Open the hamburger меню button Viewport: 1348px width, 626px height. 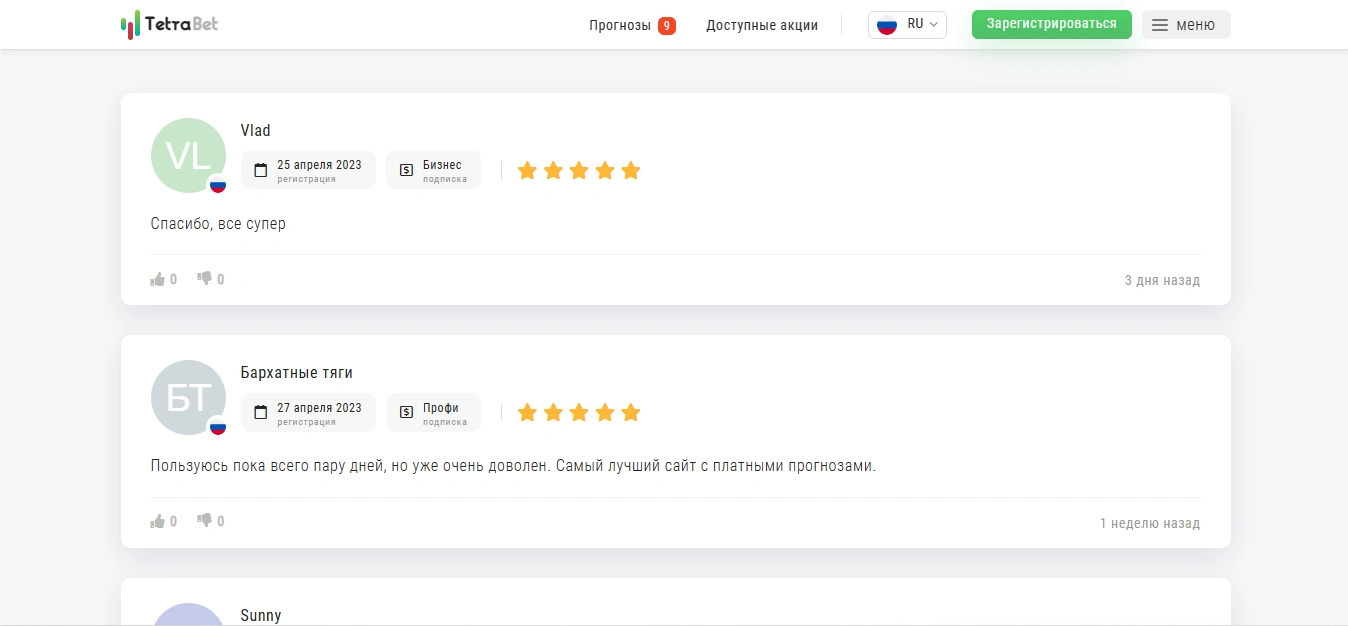[x=1186, y=25]
